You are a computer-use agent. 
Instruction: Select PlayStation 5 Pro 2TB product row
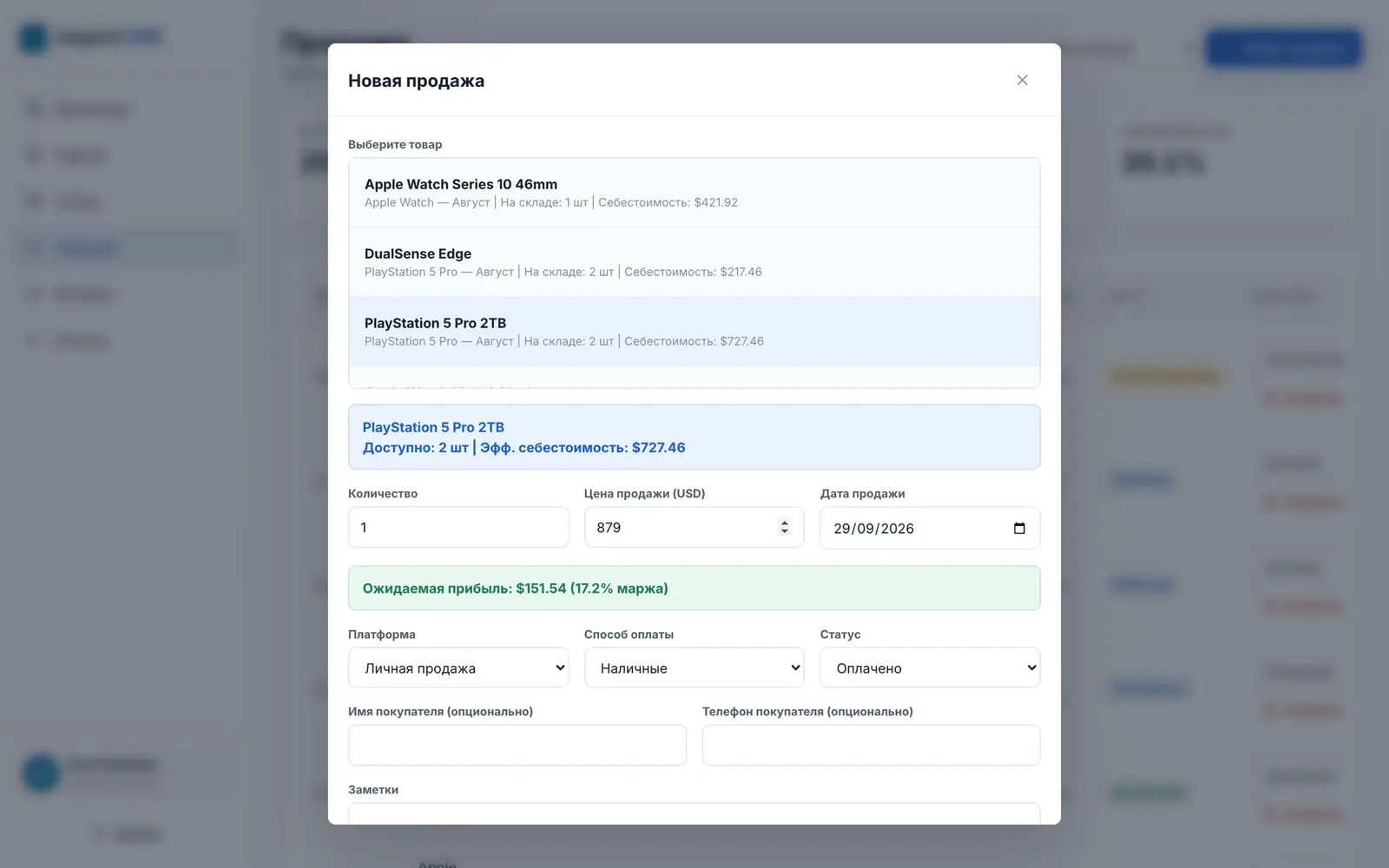tap(694, 332)
